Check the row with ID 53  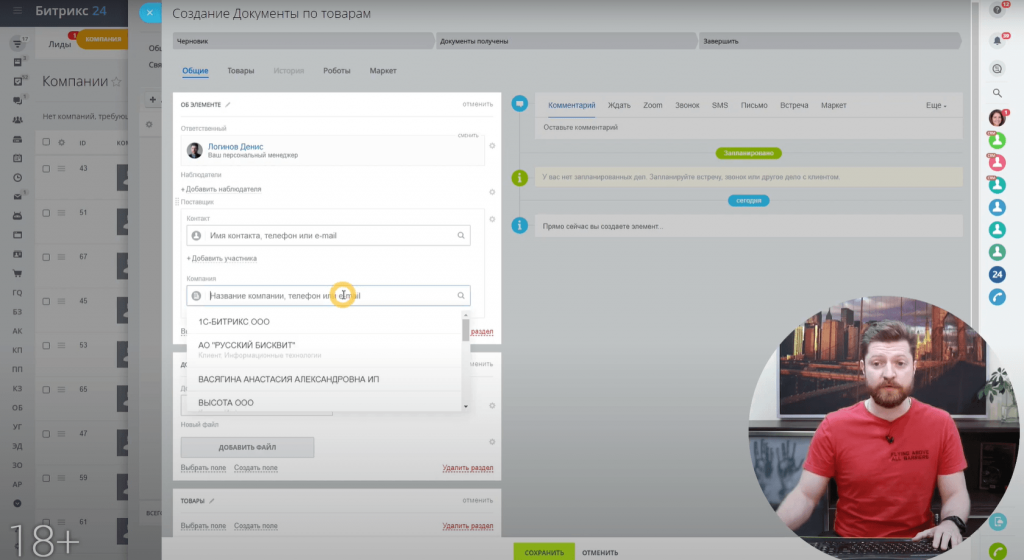coord(46,345)
